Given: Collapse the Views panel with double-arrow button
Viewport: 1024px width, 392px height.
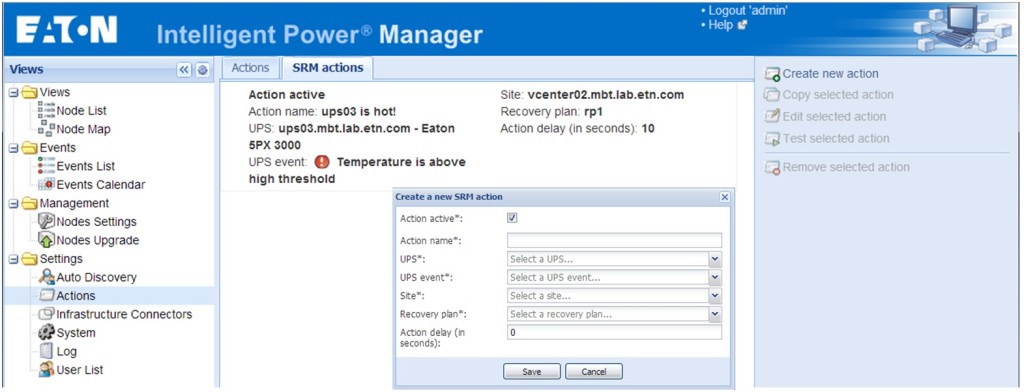Looking at the screenshot, I should 184,70.
